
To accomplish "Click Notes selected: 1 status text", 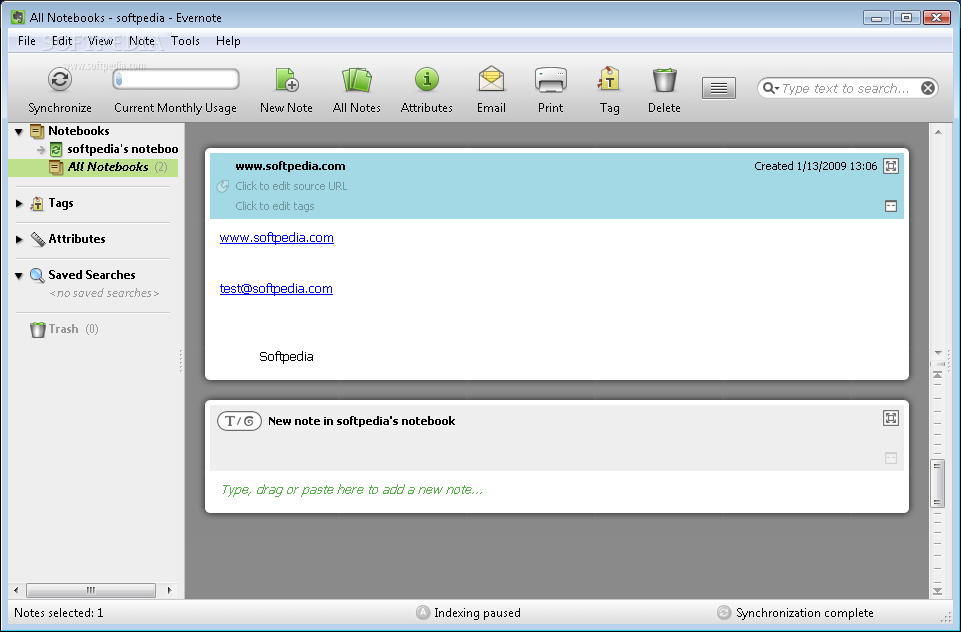I will point(59,613).
